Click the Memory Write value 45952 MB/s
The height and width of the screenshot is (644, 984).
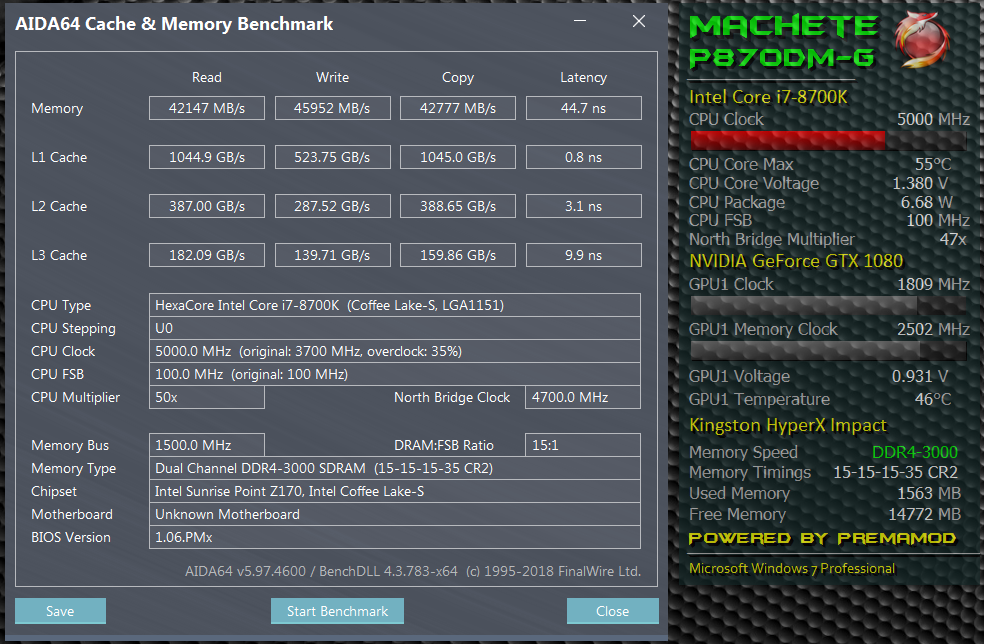333,108
